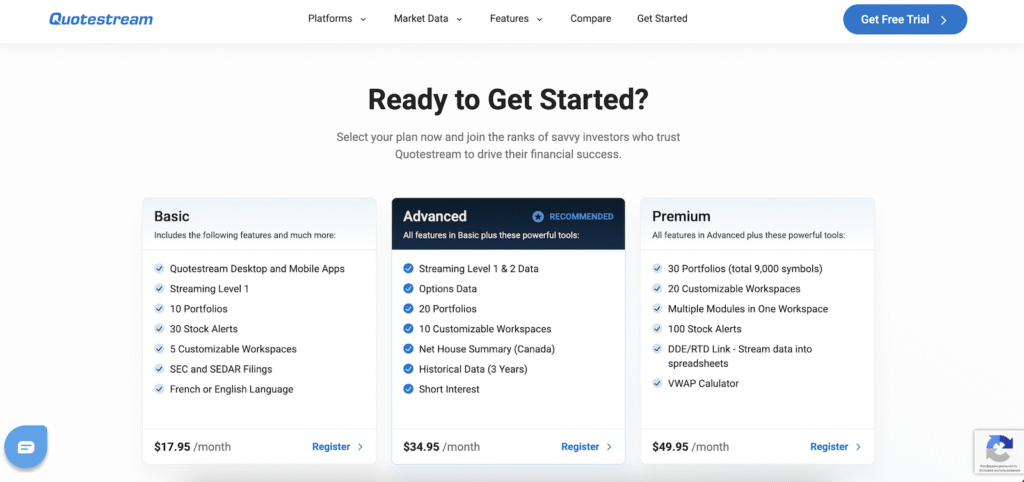
Task: Expand the Features dropdown chevron
Action: (539, 20)
